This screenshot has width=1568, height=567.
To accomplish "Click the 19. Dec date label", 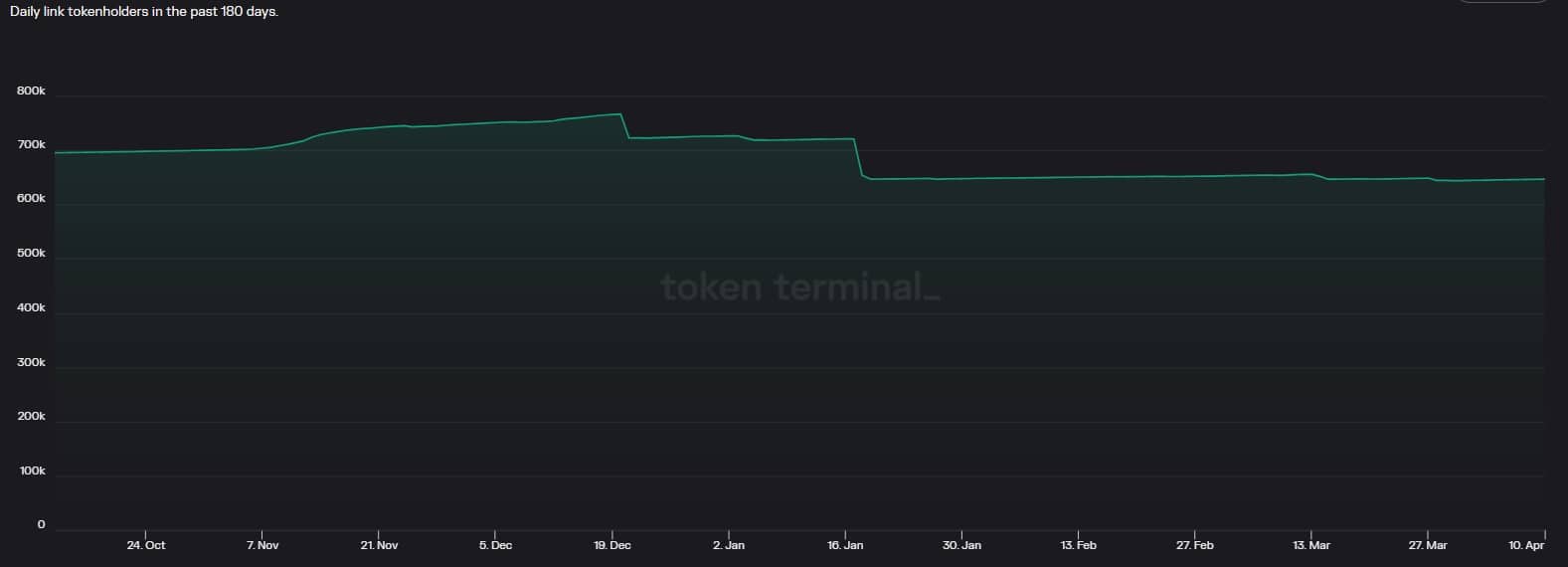I will point(612,546).
